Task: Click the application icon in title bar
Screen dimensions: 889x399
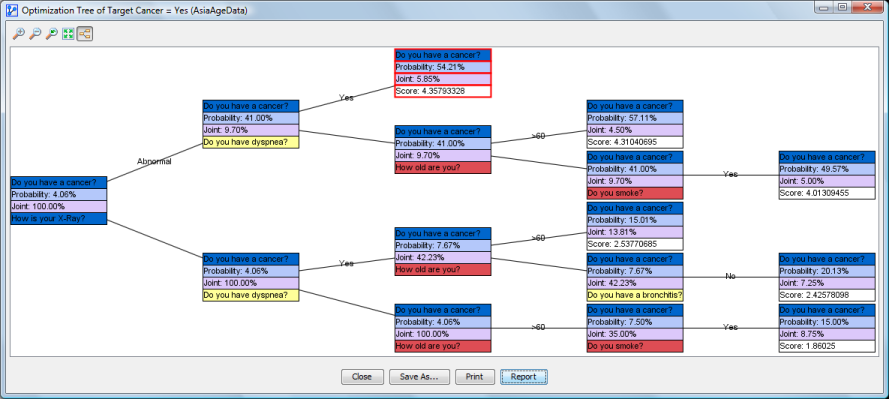Action: point(11,10)
